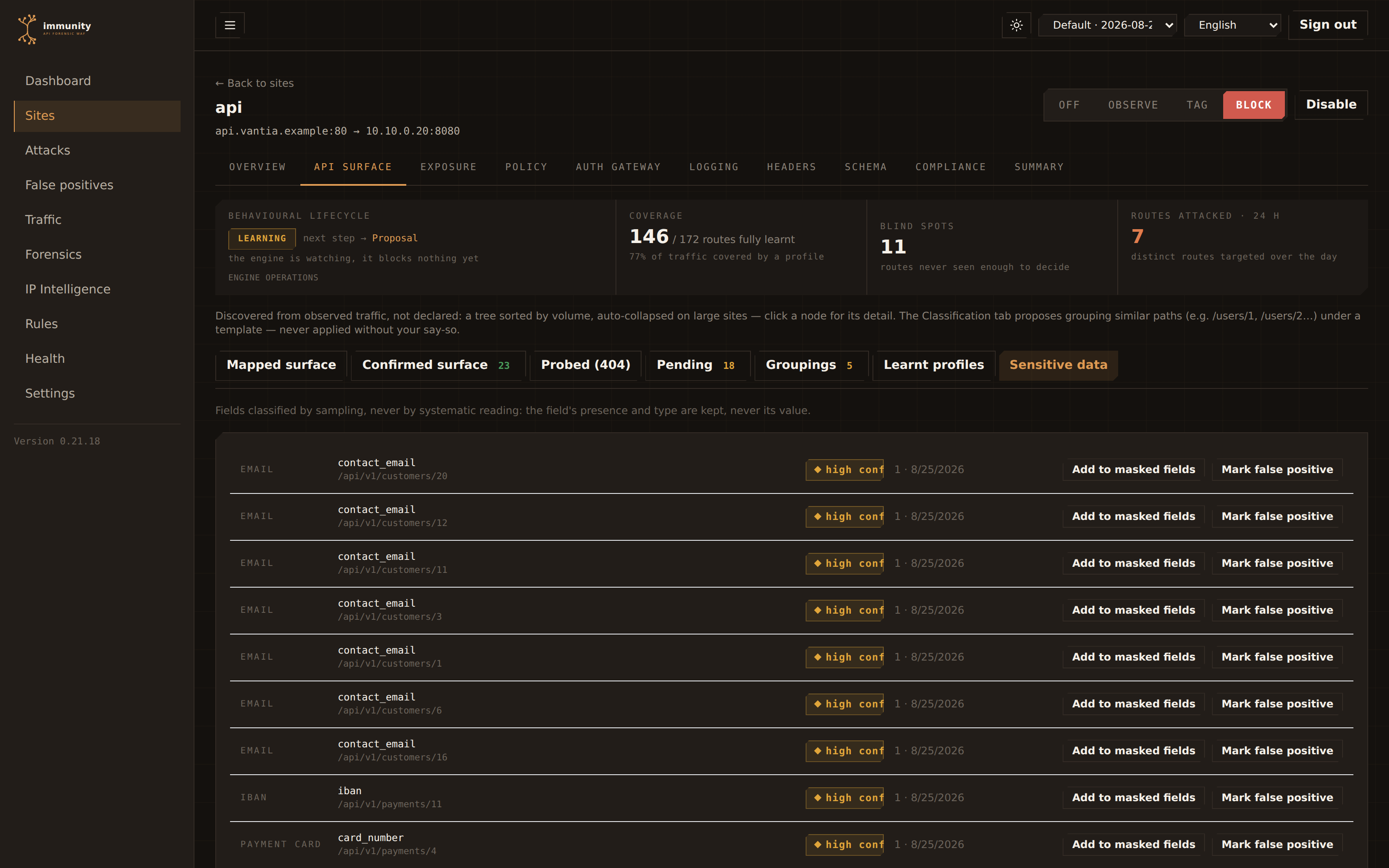Image resolution: width=1389 pixels, height=868 pixels.
Task: Go to Forensics in sidebar
Action: pos(53,254)
